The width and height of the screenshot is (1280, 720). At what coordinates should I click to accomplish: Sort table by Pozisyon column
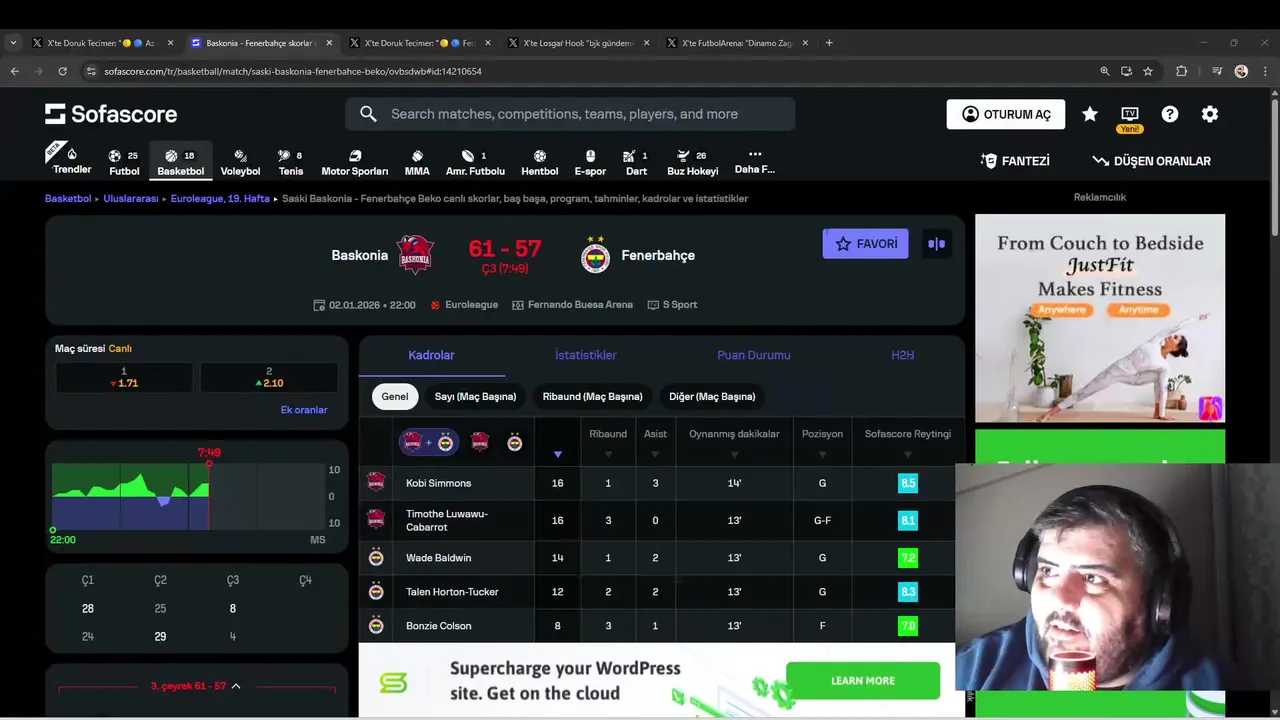[x=822, y=442]
